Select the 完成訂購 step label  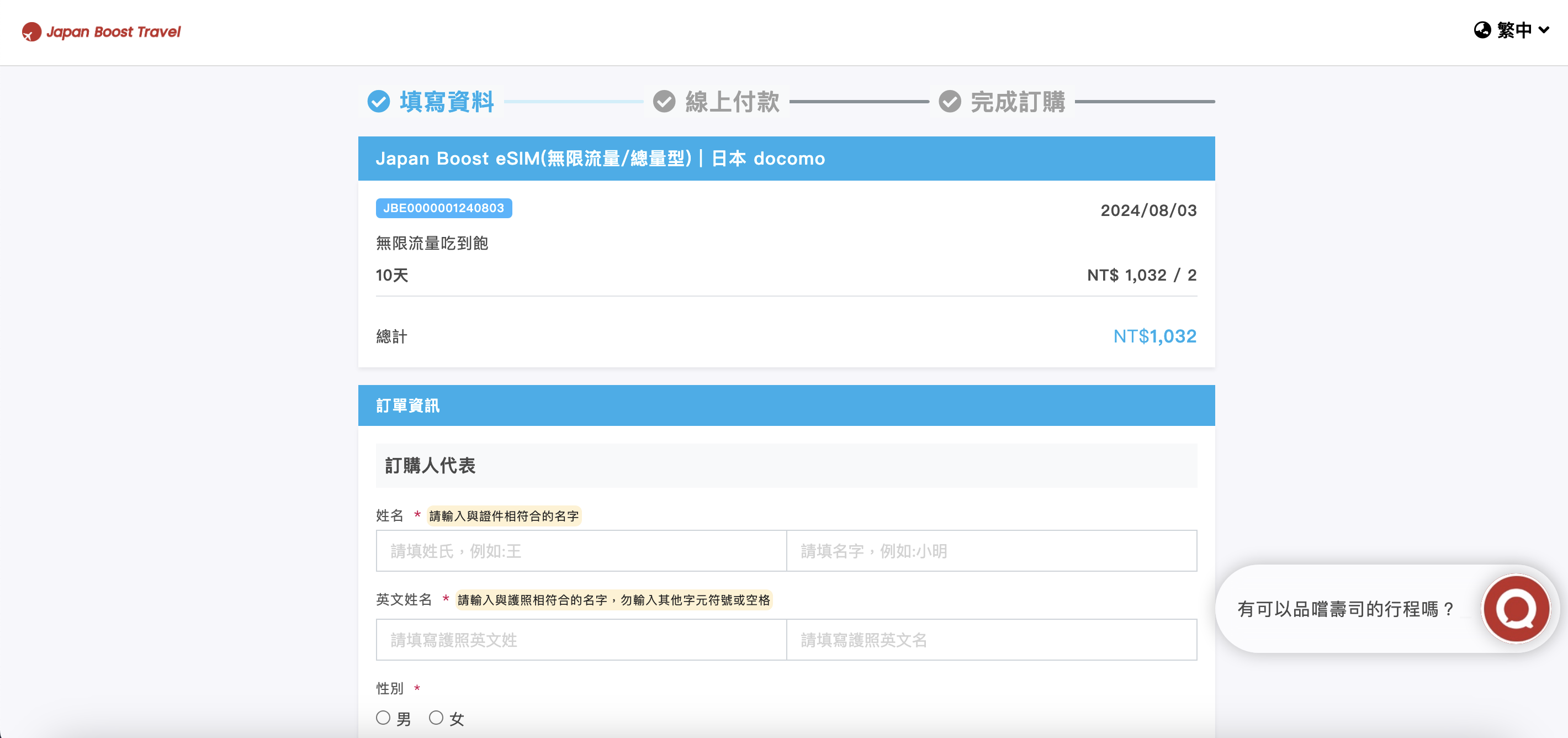click(x=1018, y=102)
